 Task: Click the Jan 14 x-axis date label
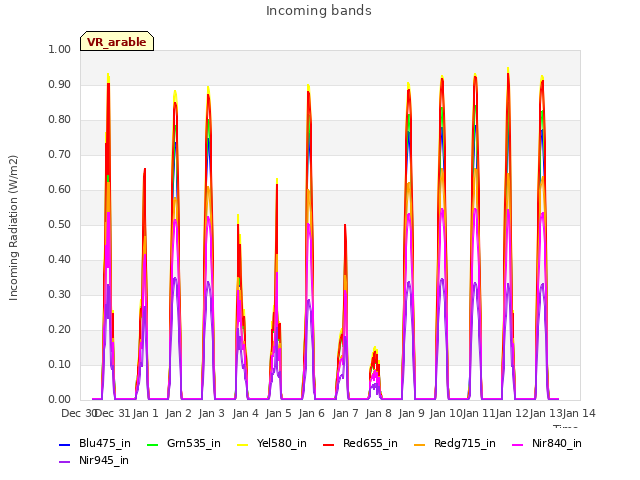pyautogui.click(x=579, y=413)
